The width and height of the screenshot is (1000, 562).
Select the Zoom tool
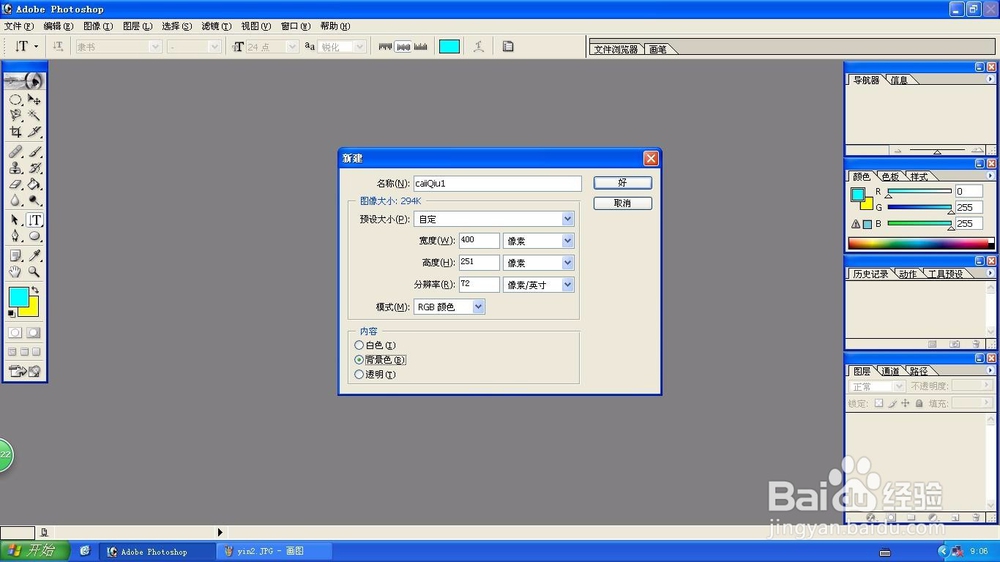pos(34,272)
